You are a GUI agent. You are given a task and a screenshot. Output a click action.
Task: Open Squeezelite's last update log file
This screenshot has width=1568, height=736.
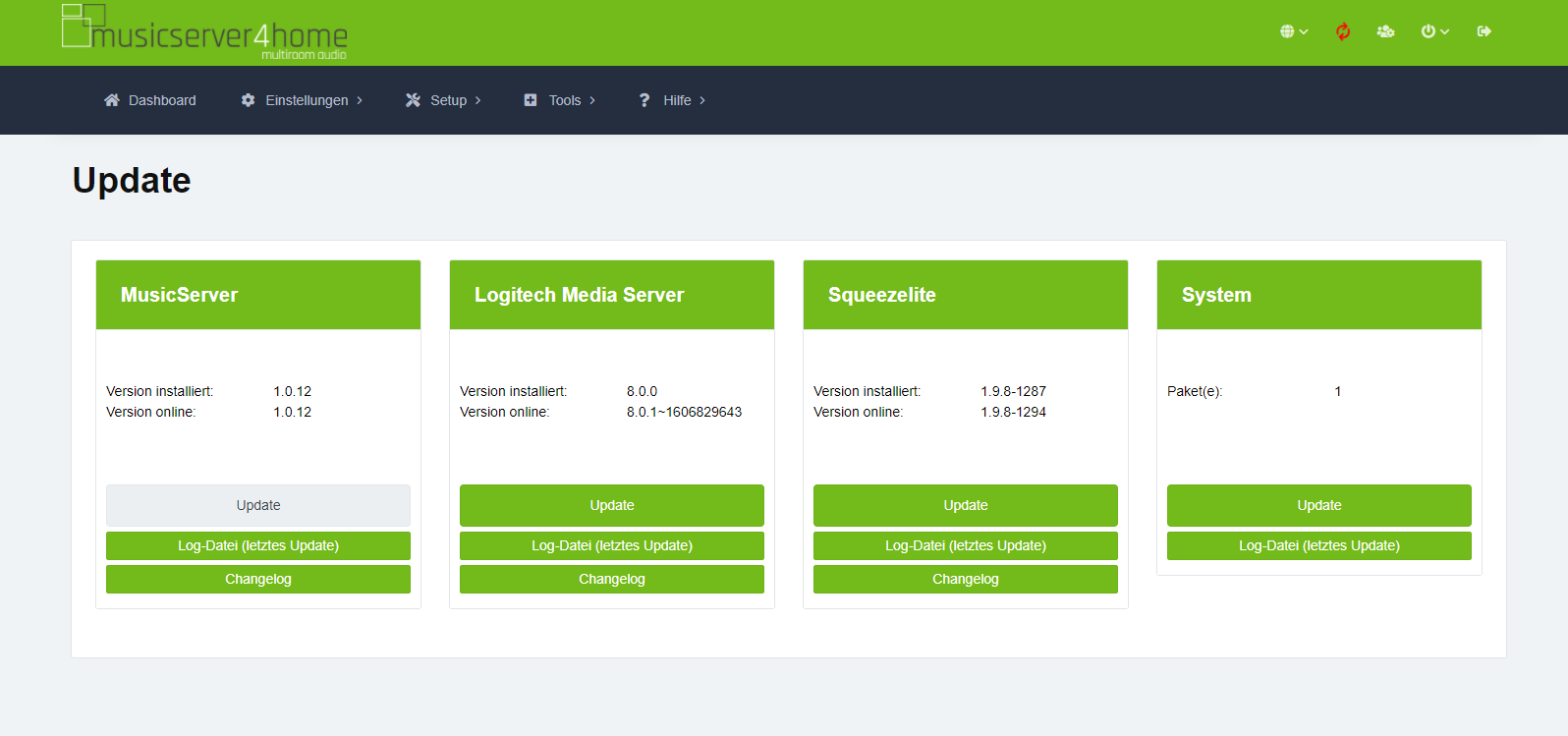pos(965,545)
